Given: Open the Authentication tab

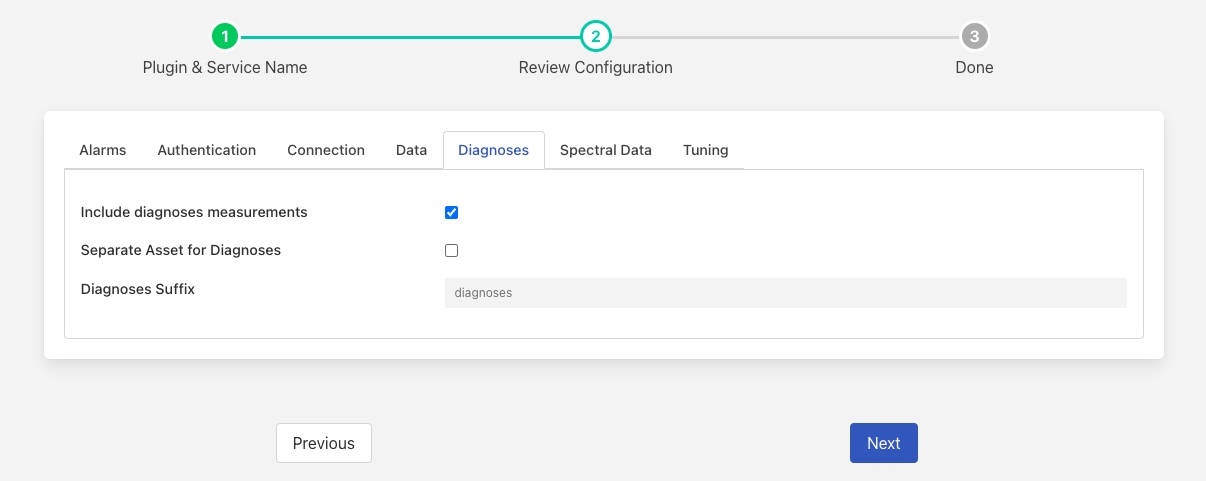Looking at the screenshot, I should tap(207, 150).
